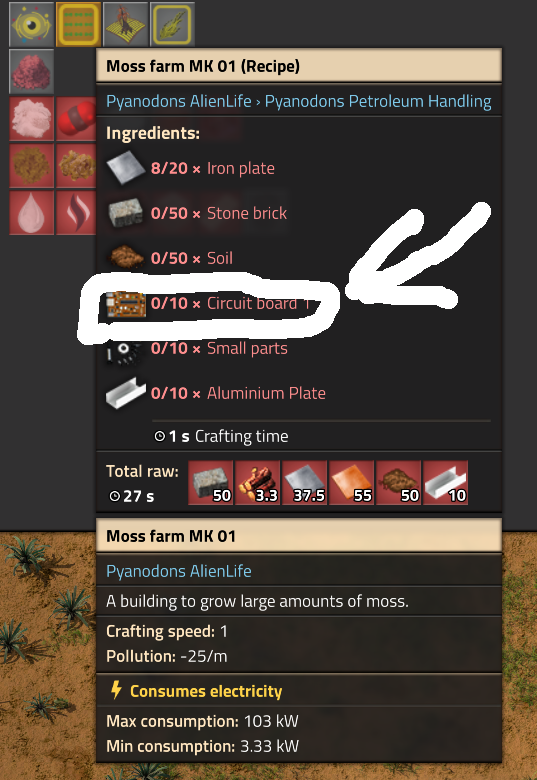Click the highlighted Moss farm recipe slot
This screenshot has height=780, width=537.
point(79,24)
